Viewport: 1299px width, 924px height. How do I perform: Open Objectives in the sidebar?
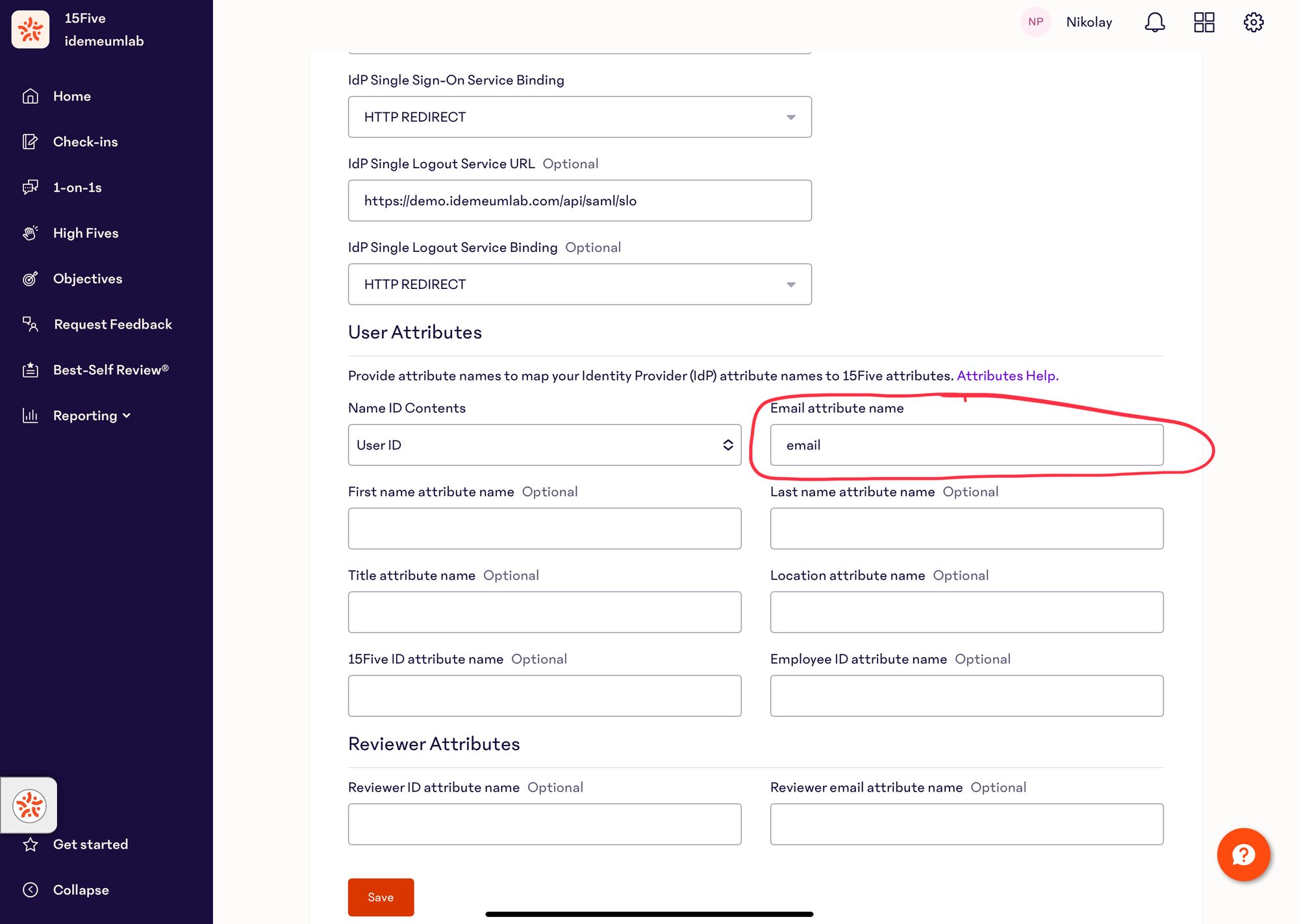[88, 279]
